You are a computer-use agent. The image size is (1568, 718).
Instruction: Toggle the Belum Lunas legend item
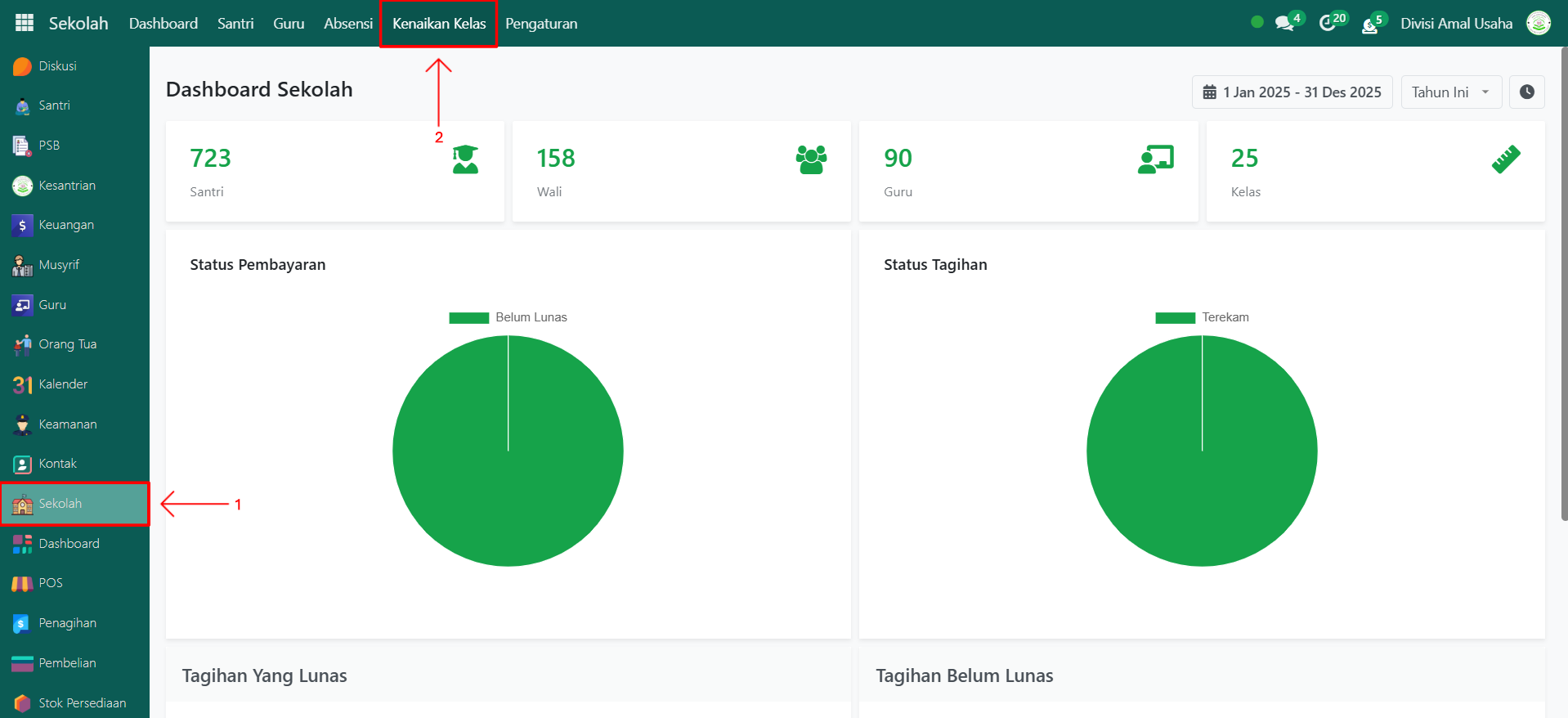click(508, 317)
